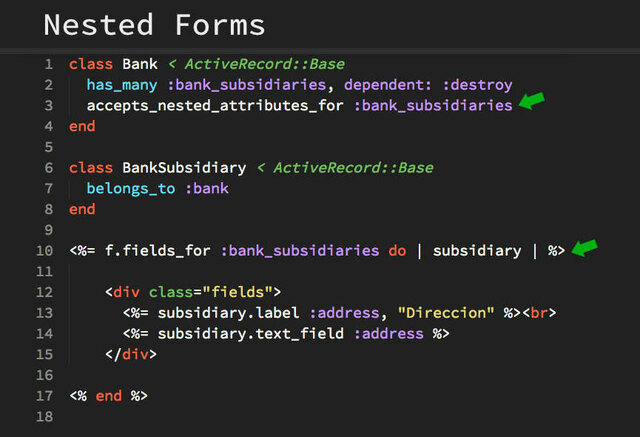Click '"fields"' string on line 12

tap(238, 292)
